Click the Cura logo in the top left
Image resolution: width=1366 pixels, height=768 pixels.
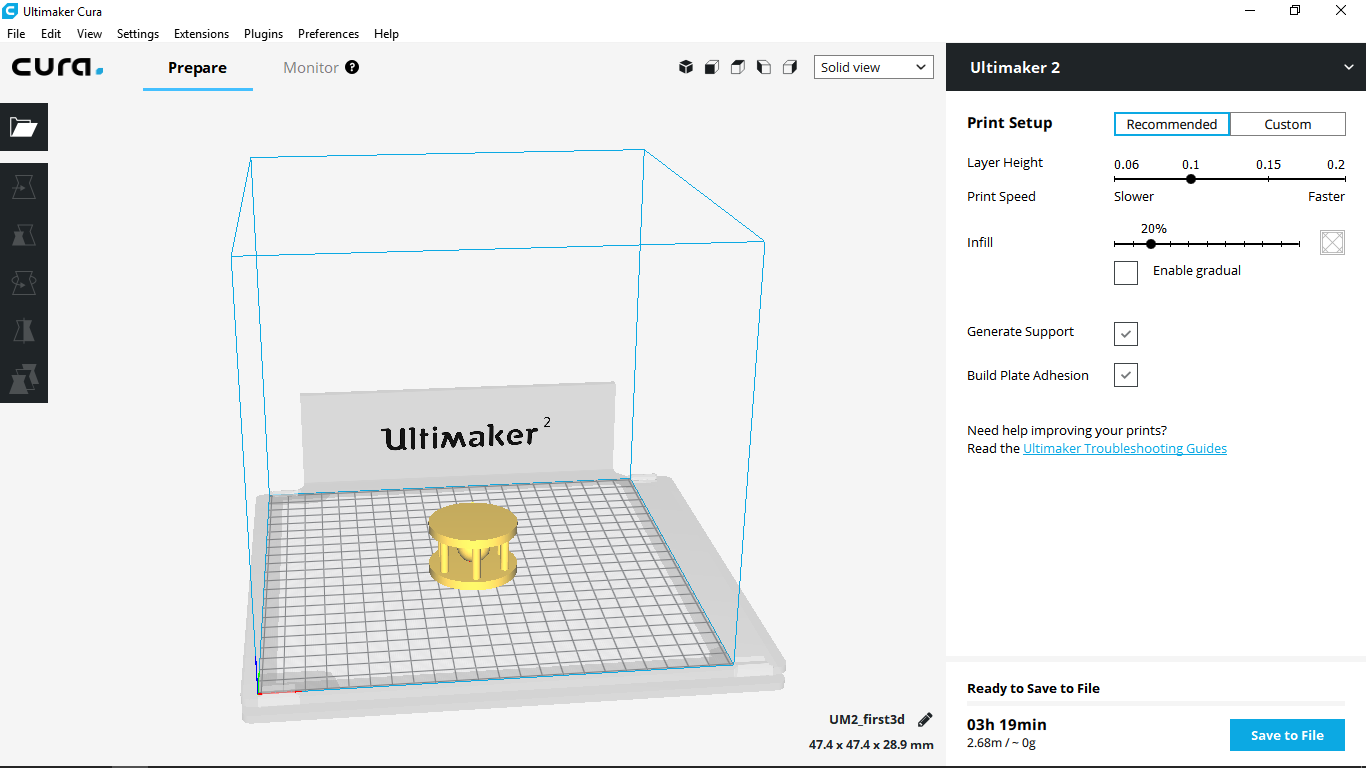[x=58, y=67]
